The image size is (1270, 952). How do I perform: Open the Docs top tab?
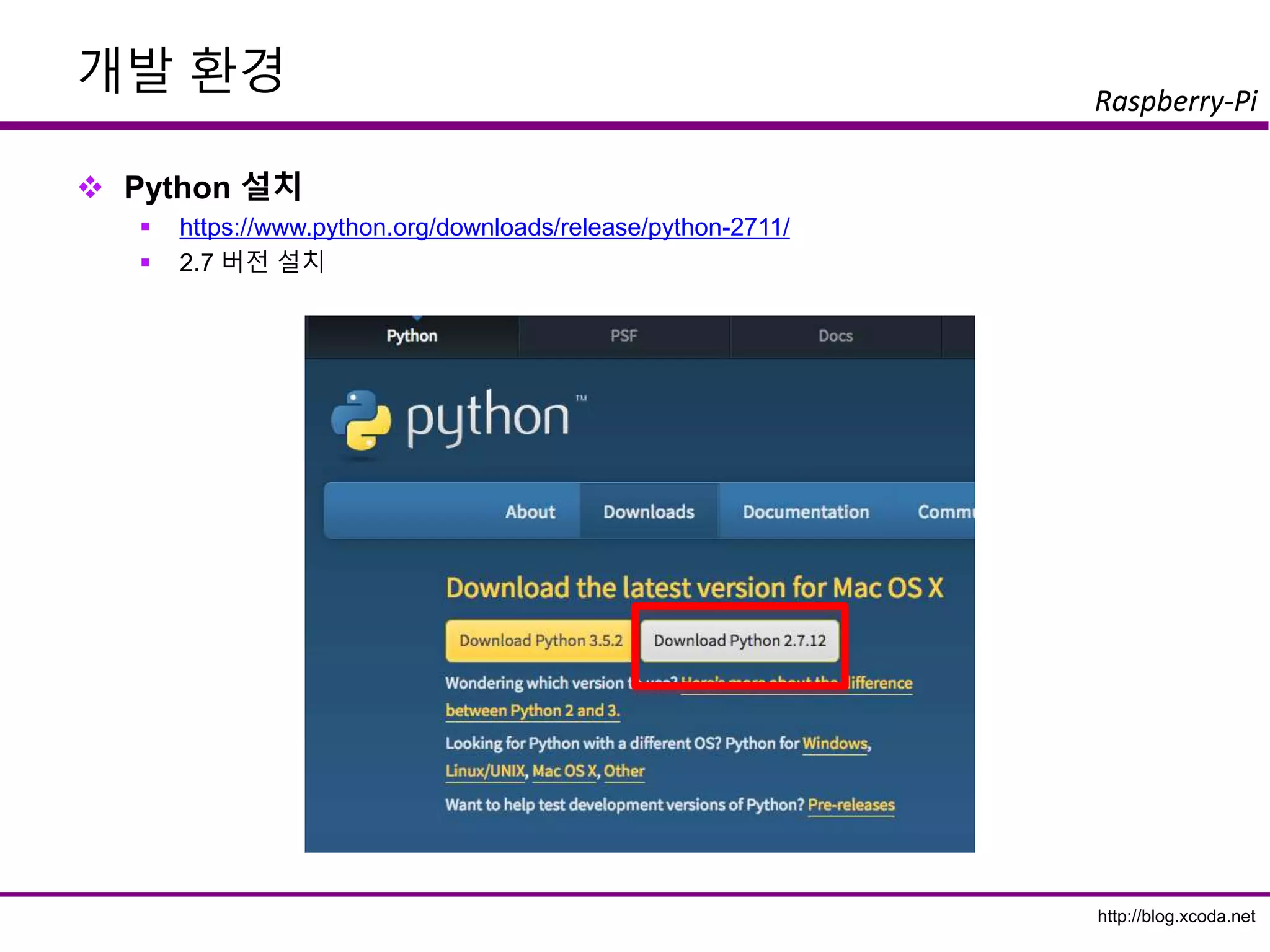coord(835,336)
